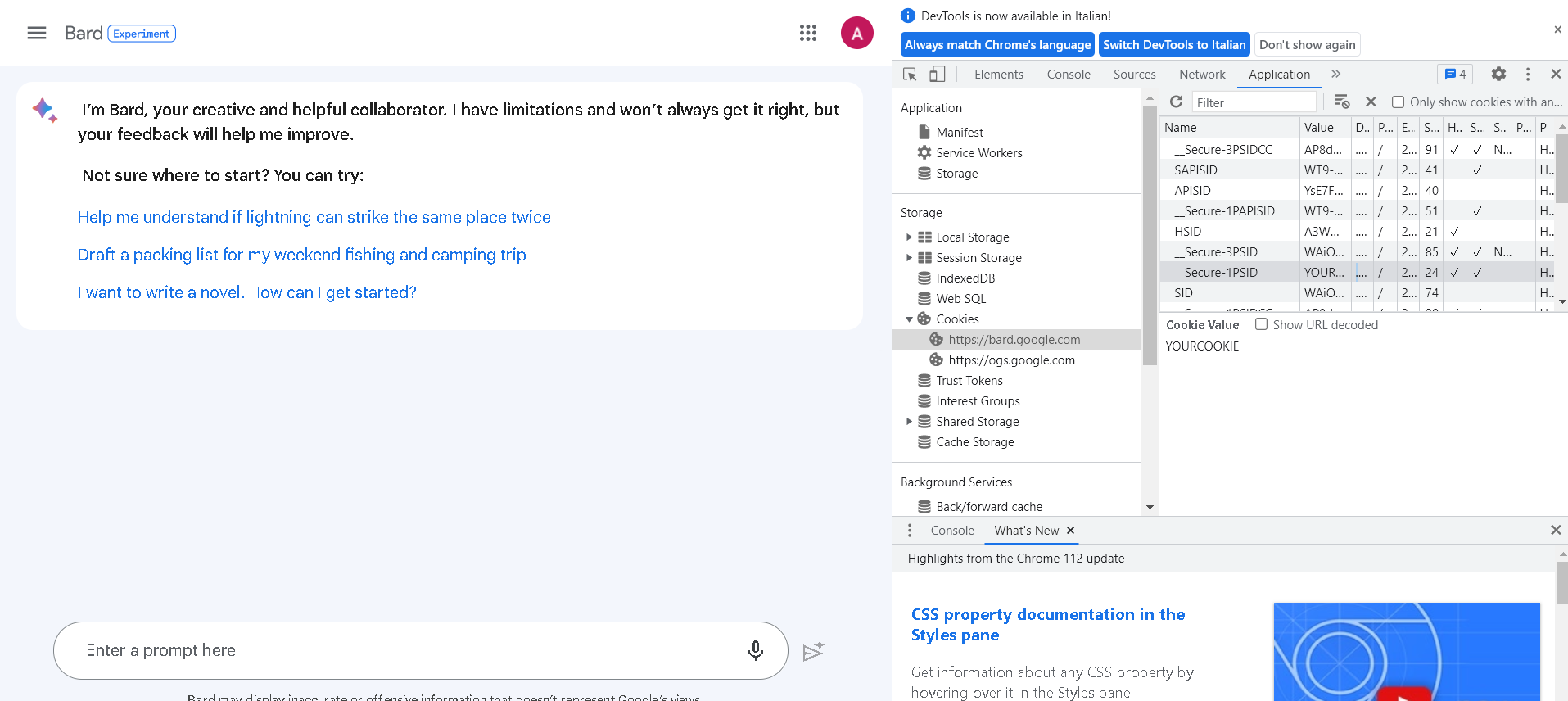Expand the Session Storage tree node
1568x701 pixels.
point(909,258)
